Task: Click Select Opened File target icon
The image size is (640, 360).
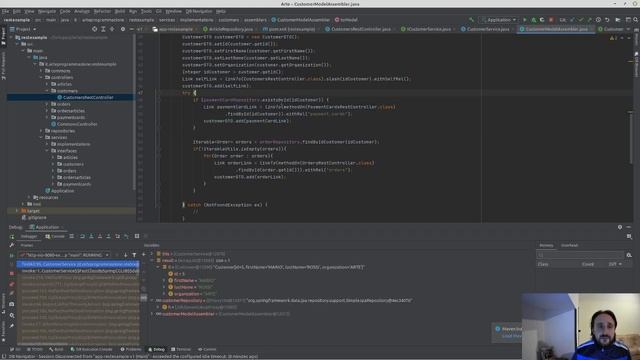Action: click(95, 29)
